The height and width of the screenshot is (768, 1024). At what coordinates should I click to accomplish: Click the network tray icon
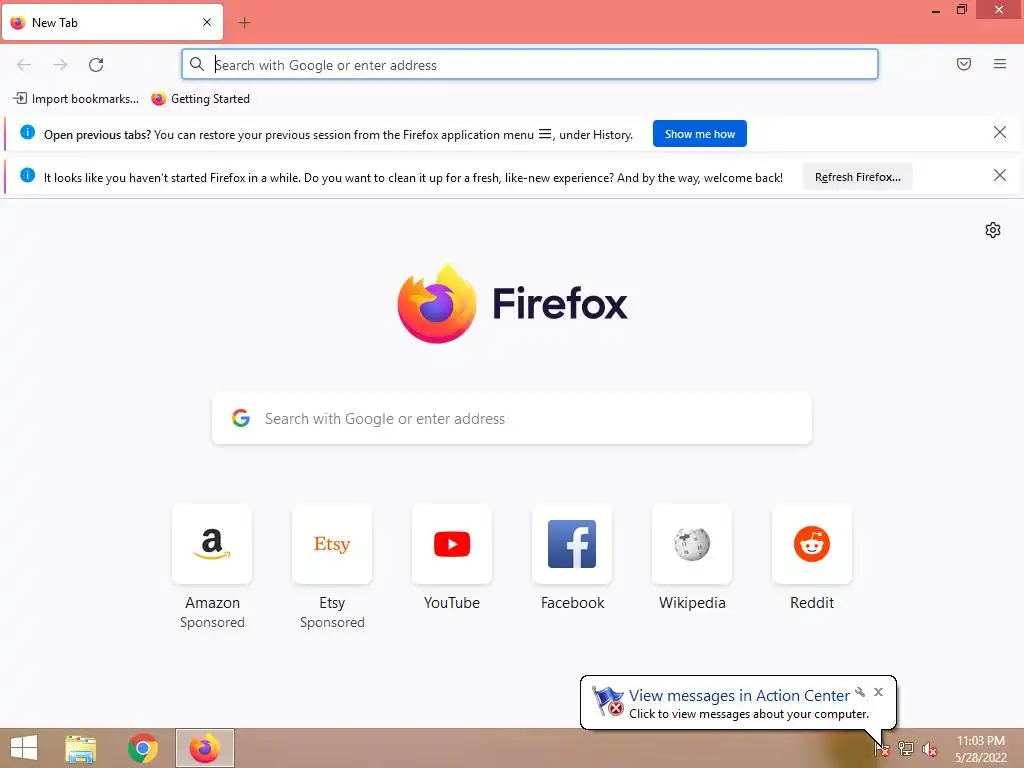905,748
